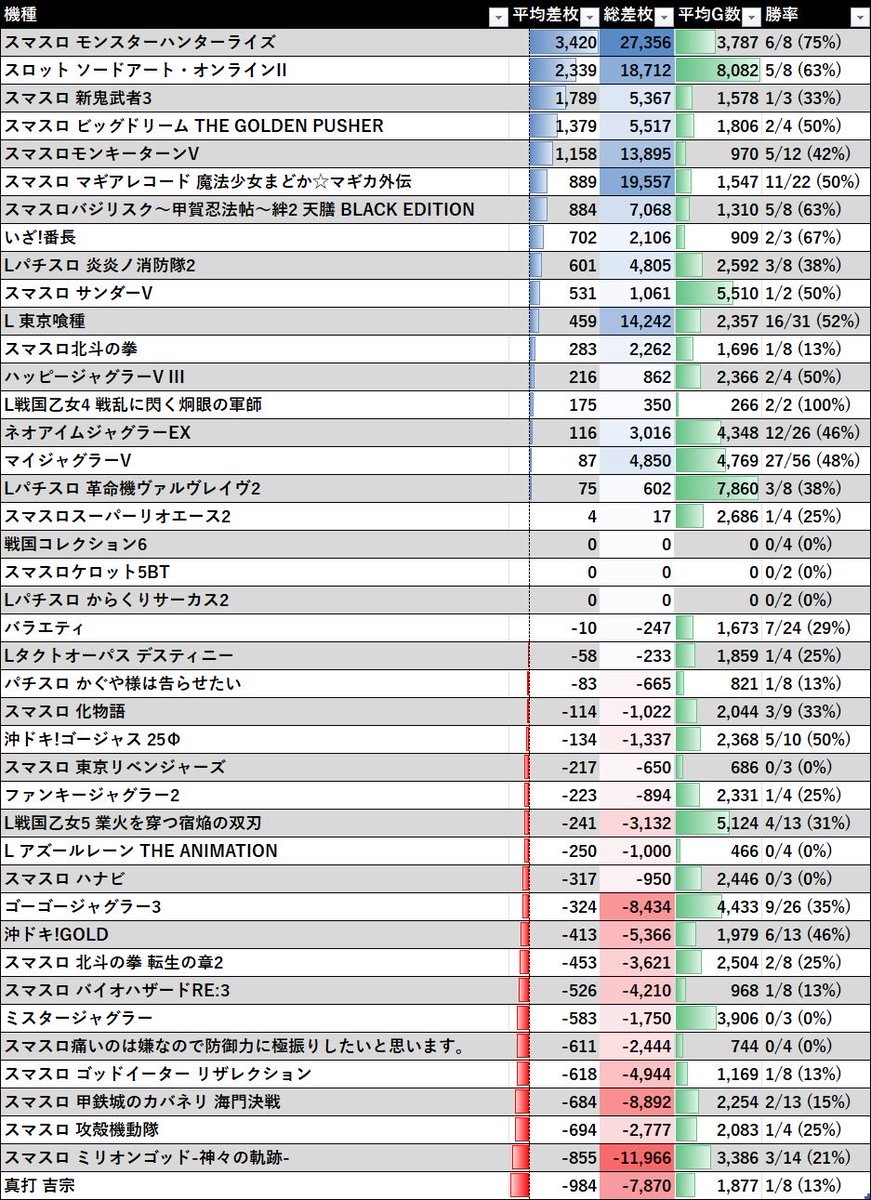871x1200 pixels.
Task: Select スマスロ 北斗の拳 転生の章2 cell
Action: click(x=255, y=963)
